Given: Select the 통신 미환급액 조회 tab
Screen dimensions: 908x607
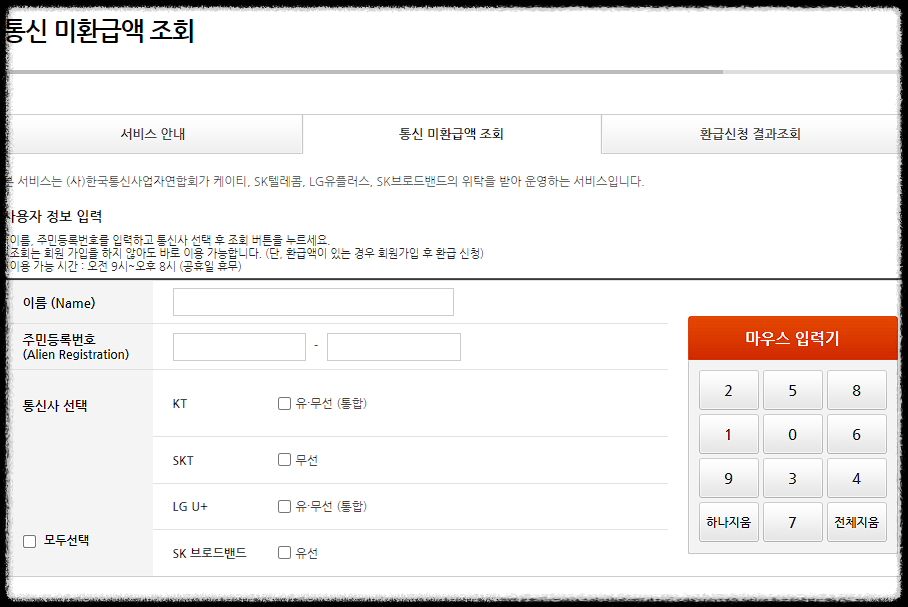Looking at the screenshot, I should click(x=451, y=134).
